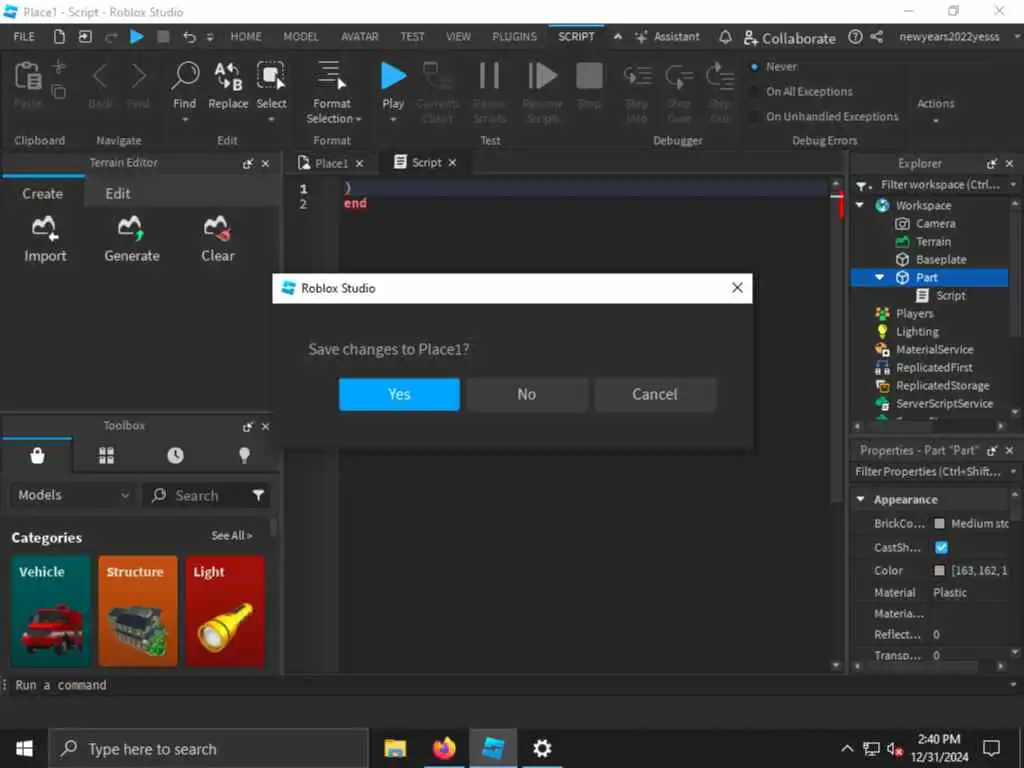The image size is (1024, 768).
Task: Open the Vehicle category thumbnail
Action: (50, 611)
